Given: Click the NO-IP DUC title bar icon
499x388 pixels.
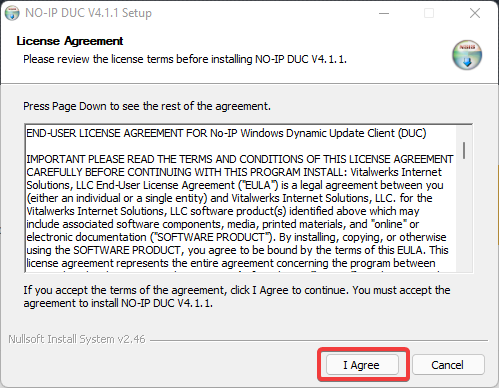Looking at the screenshot, I should (x=12, y=13).
